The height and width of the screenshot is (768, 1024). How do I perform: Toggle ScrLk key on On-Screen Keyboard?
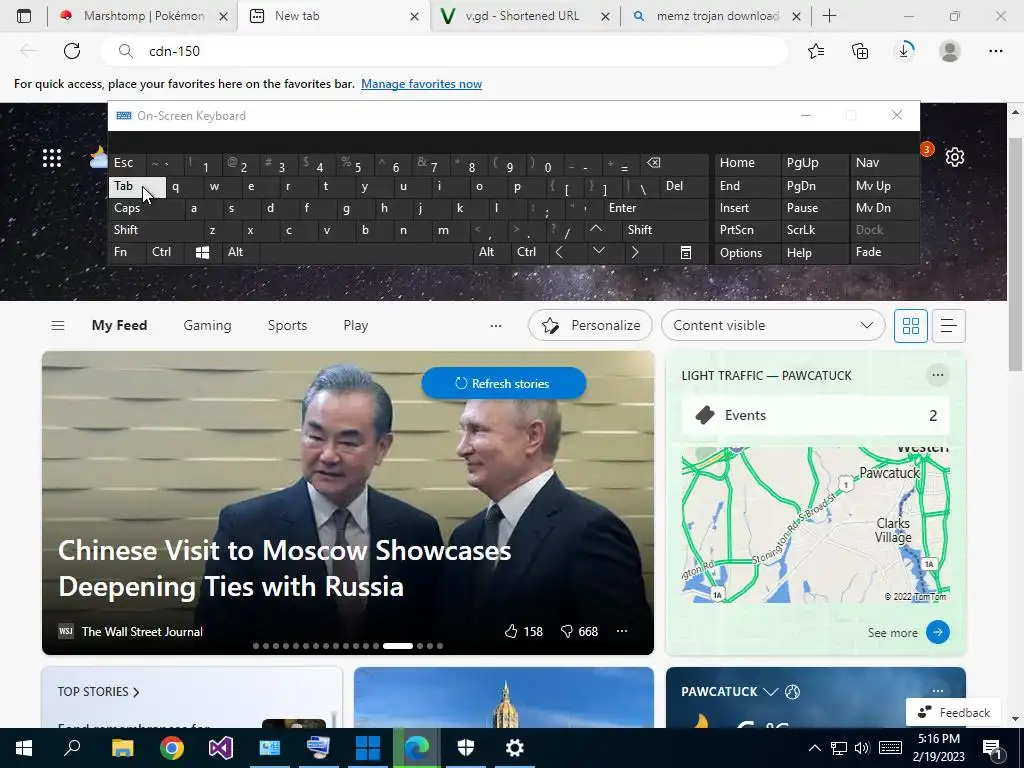(814, 231)
